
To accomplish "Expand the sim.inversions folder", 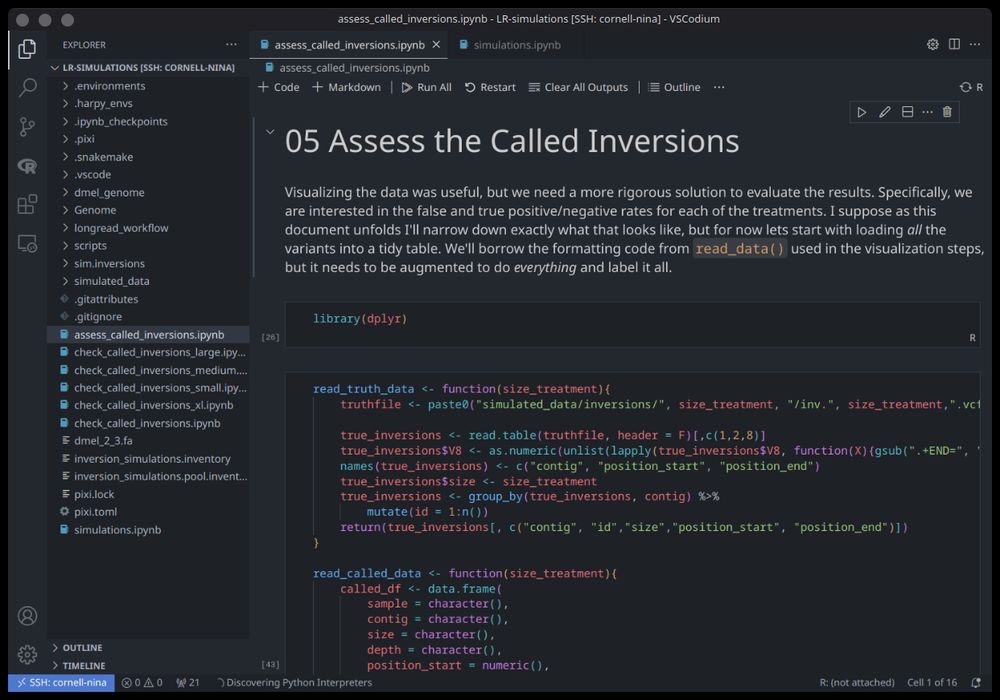I will click(109, 263).
